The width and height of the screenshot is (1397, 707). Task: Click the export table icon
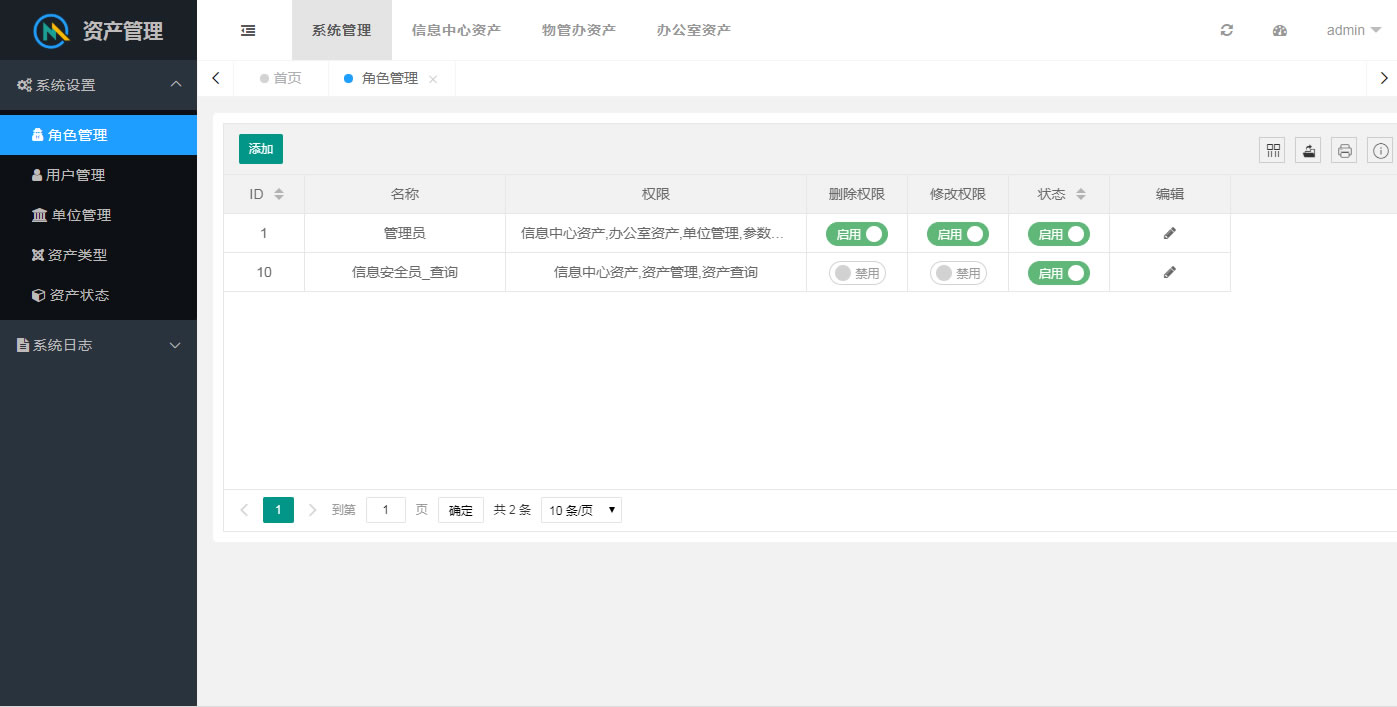coord(1308,150)
